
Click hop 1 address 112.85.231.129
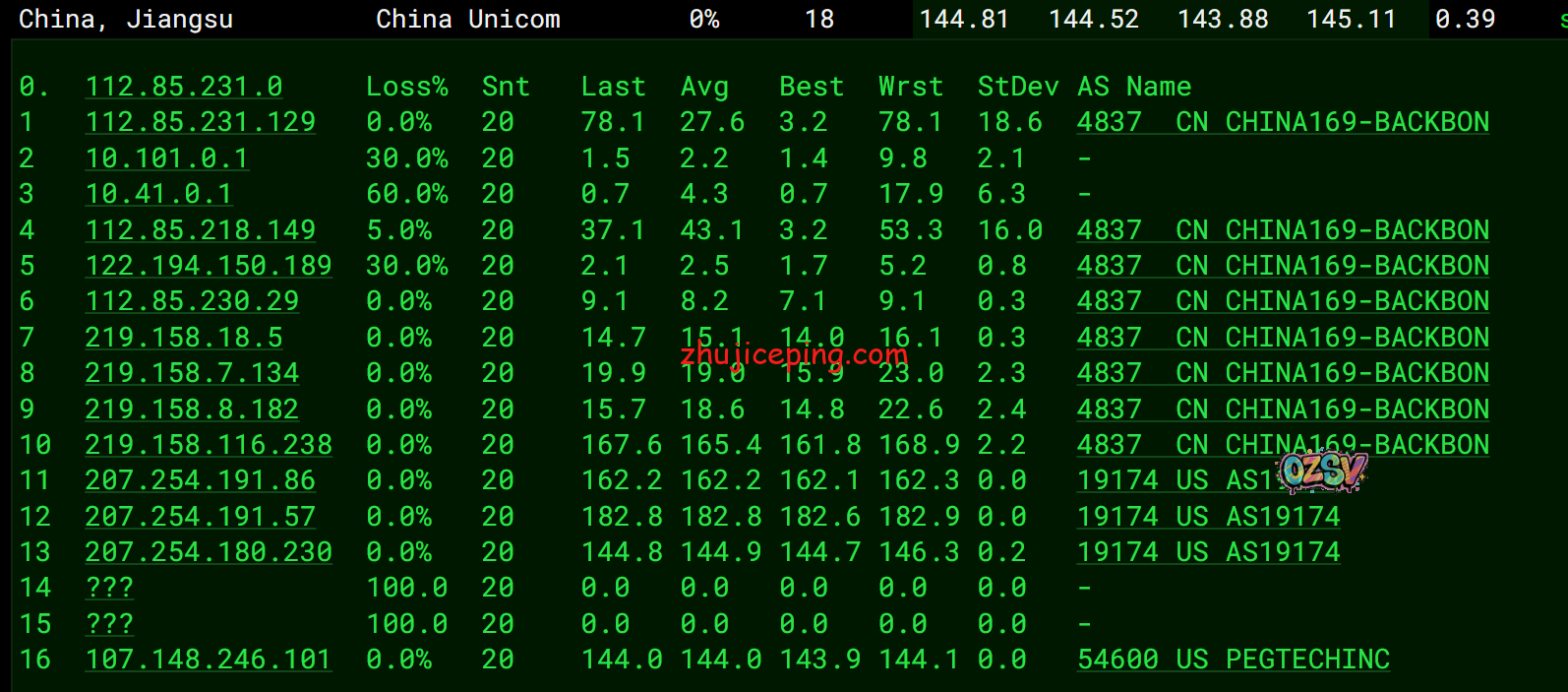click(x=200, y=122)
